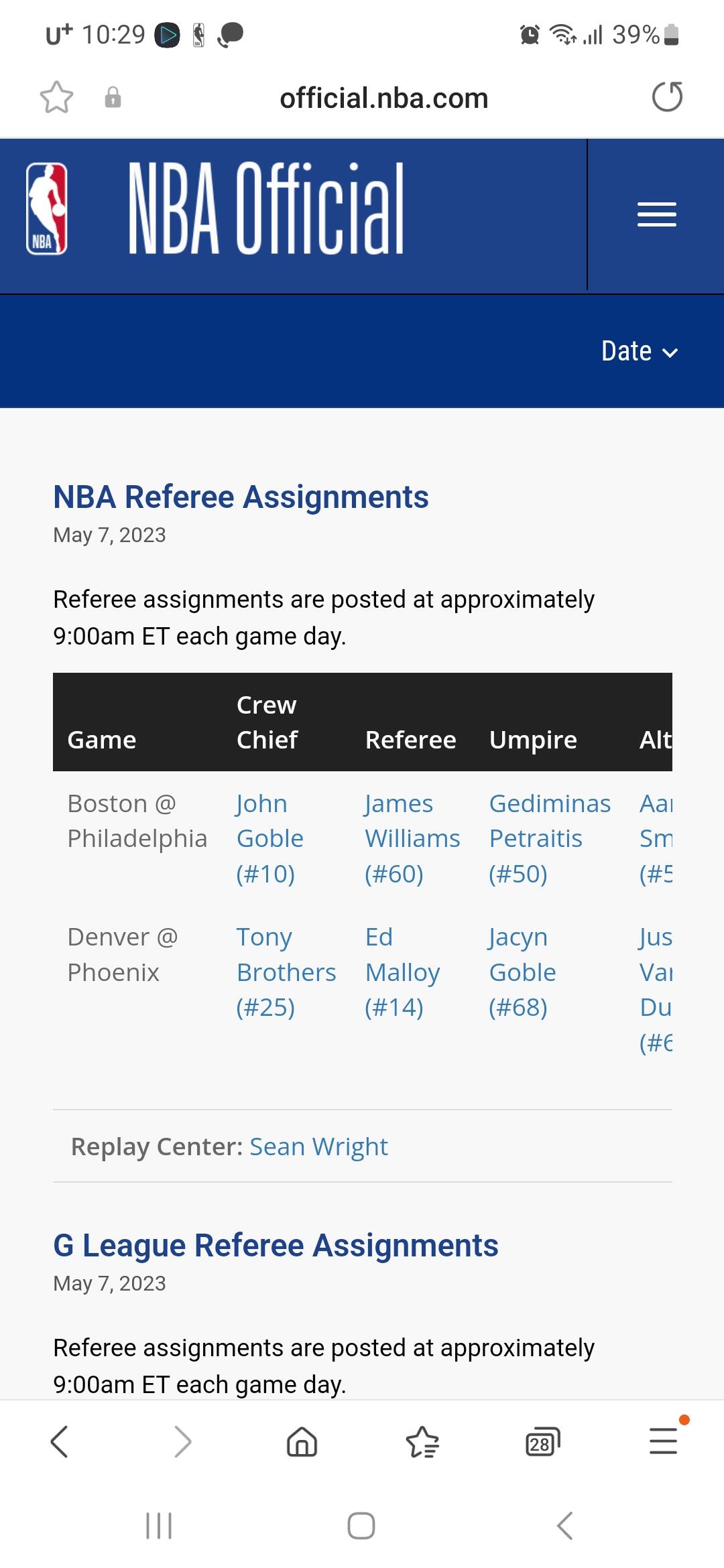Show the 28 open tabs

tap(542, 1442)
